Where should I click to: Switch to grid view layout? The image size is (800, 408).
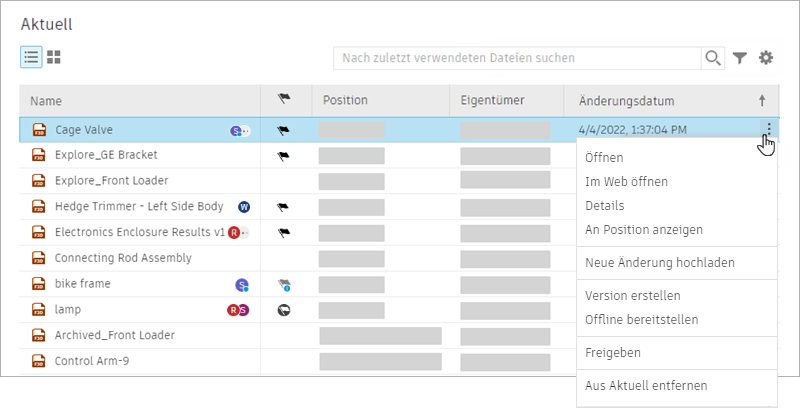coord(54,58)
